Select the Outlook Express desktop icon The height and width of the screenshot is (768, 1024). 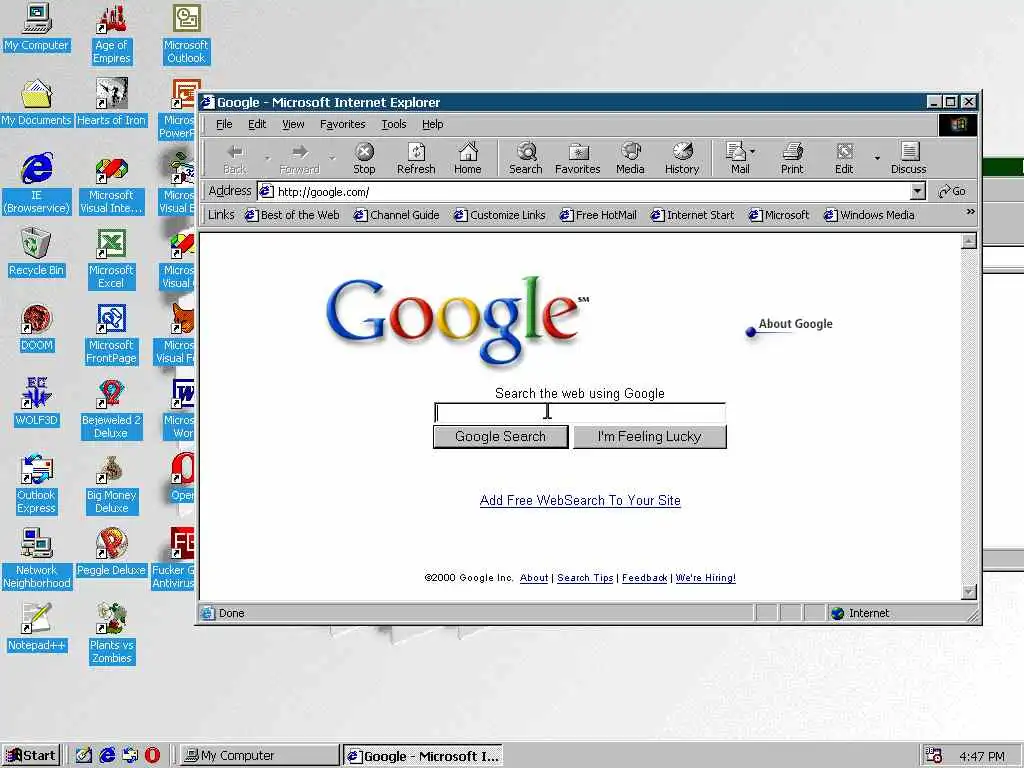coord(37,485)
